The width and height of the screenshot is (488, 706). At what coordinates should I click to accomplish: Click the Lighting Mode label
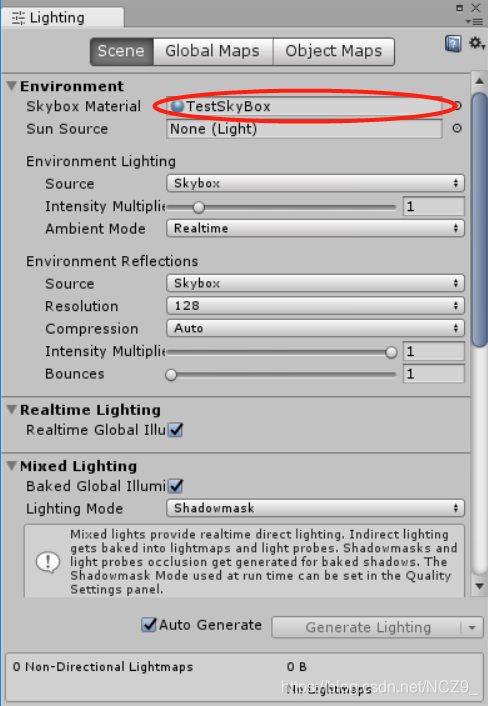click(x=74, y=509)
